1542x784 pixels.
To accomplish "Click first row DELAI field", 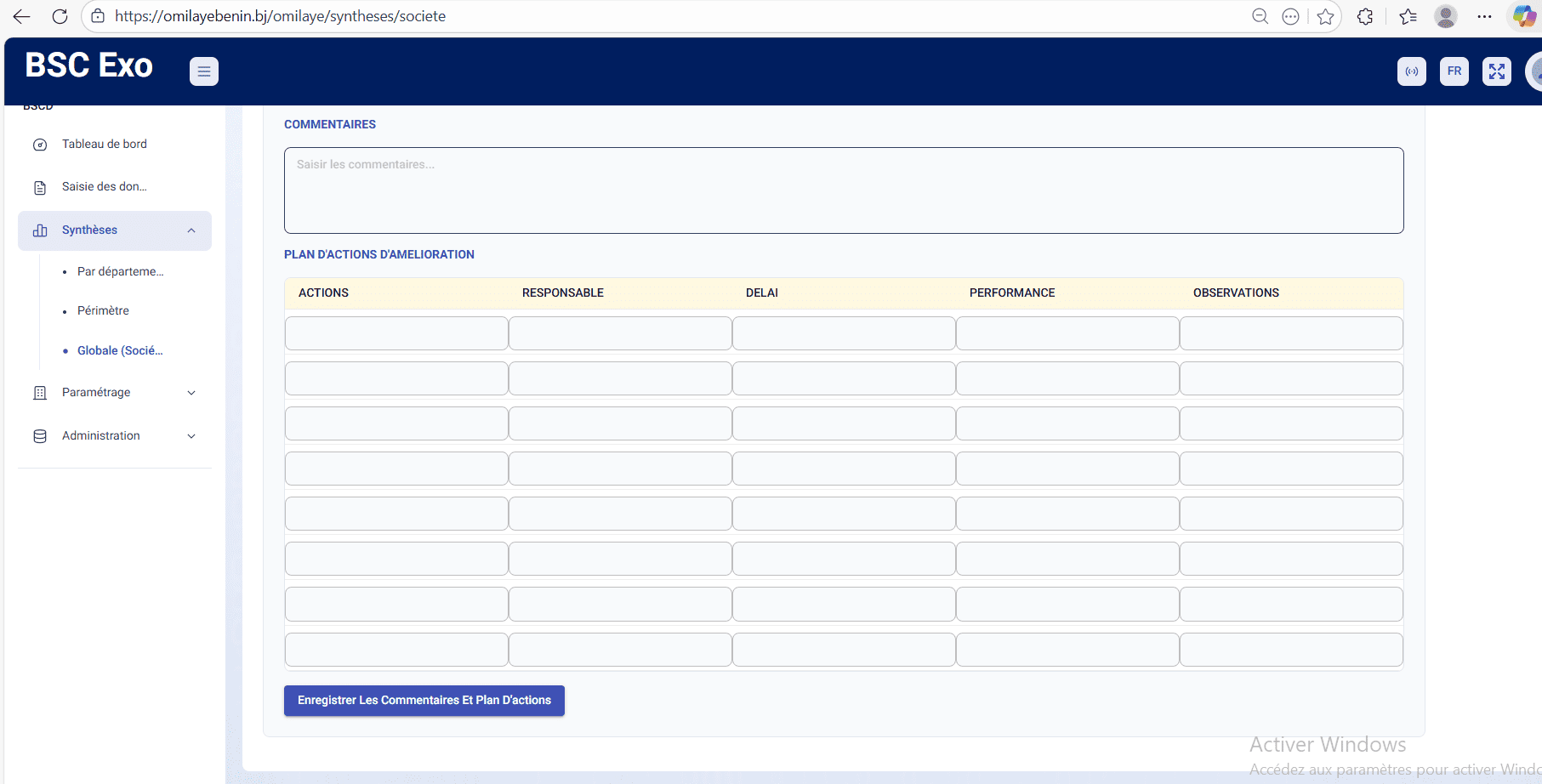I will pyautogui.click(x=844, y=333).
